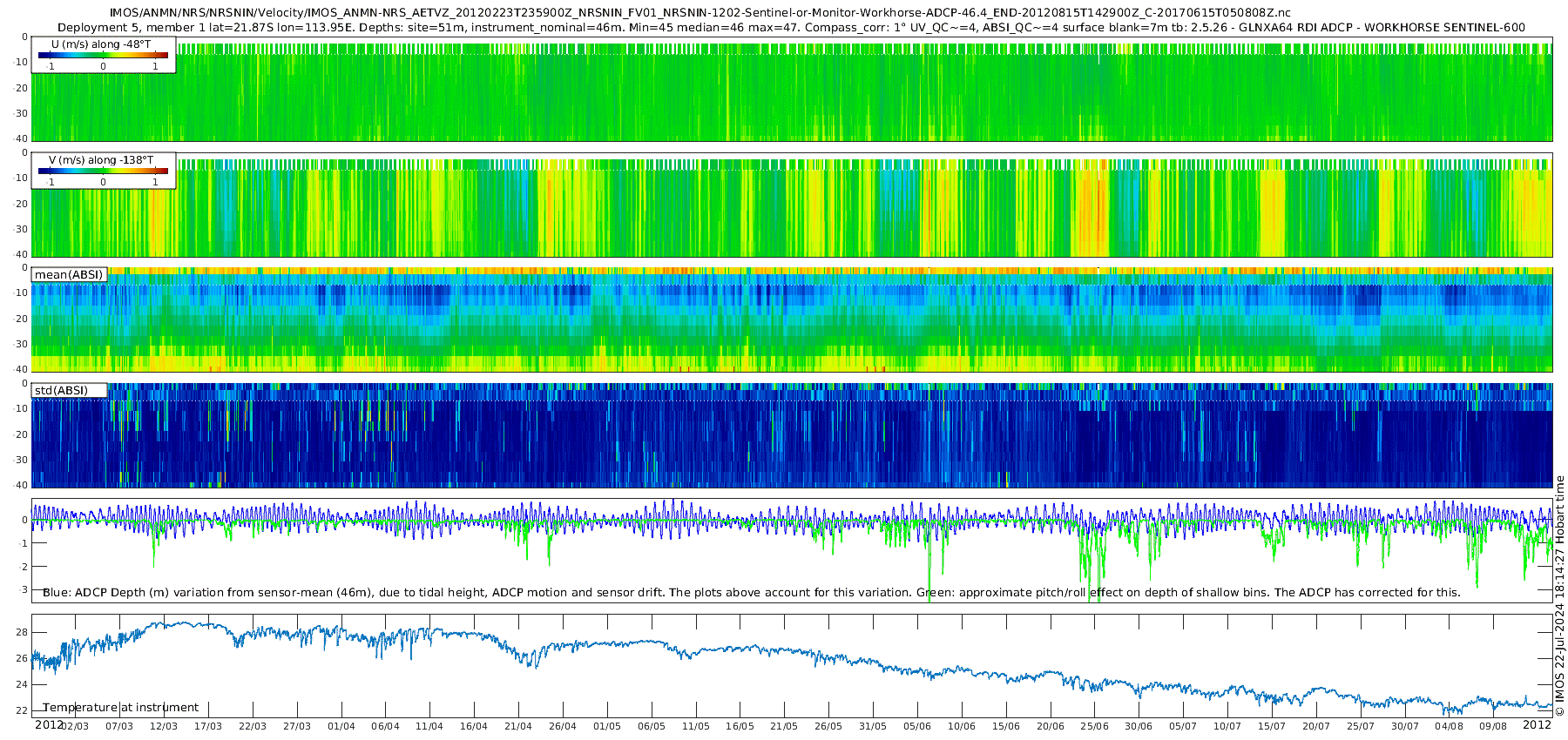Screen dimensions: 1568x740
Task: Click the 12/03 date tick label
Action: tap(164, 726)
